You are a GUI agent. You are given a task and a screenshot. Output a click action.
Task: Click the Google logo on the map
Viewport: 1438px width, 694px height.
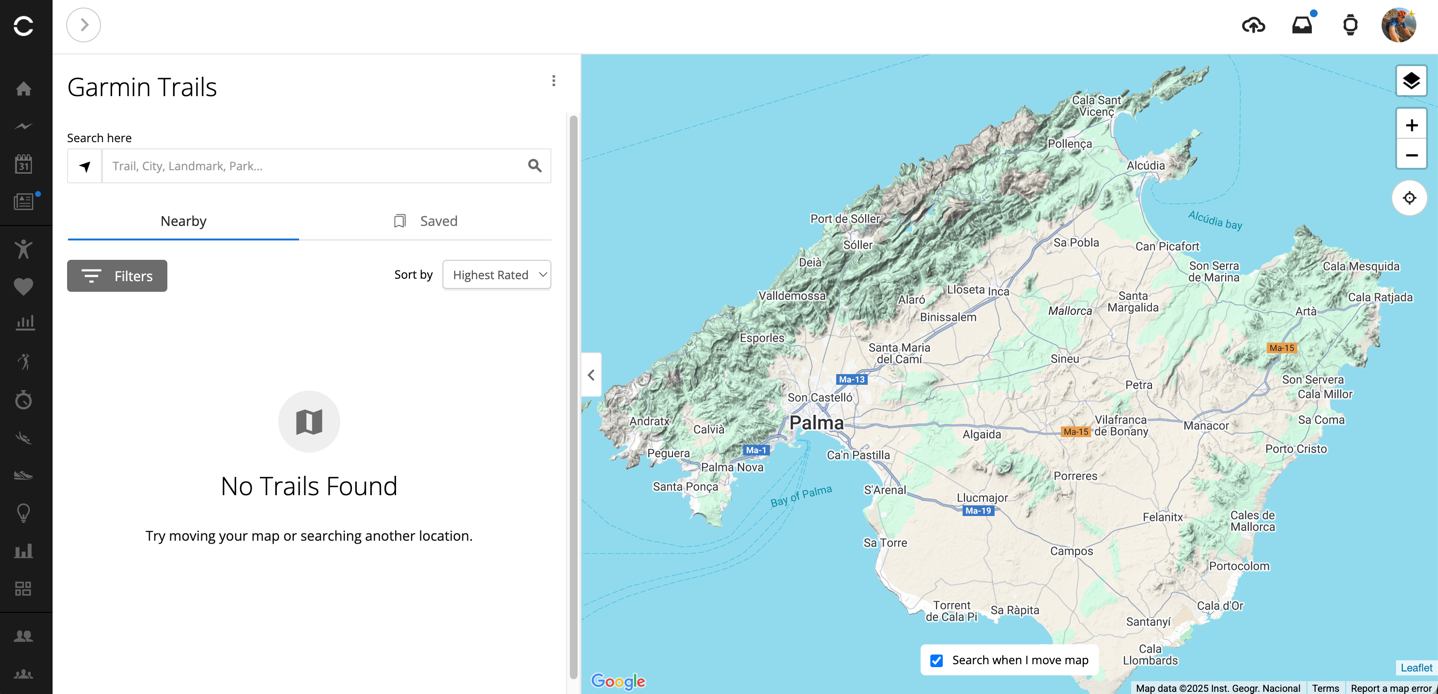pos(618,681)
